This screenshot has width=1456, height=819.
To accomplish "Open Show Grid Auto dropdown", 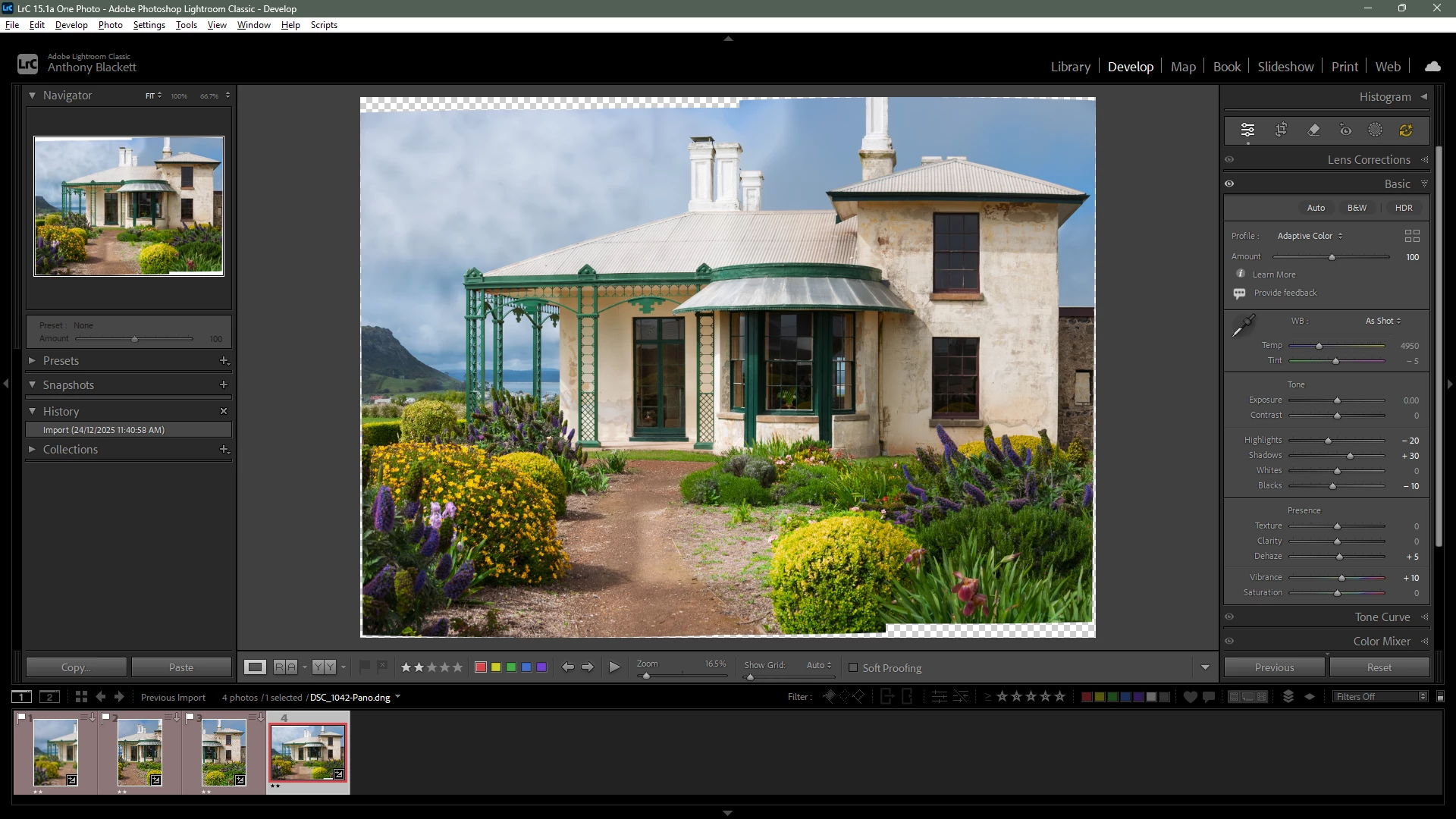I will [x=819, y=665].
